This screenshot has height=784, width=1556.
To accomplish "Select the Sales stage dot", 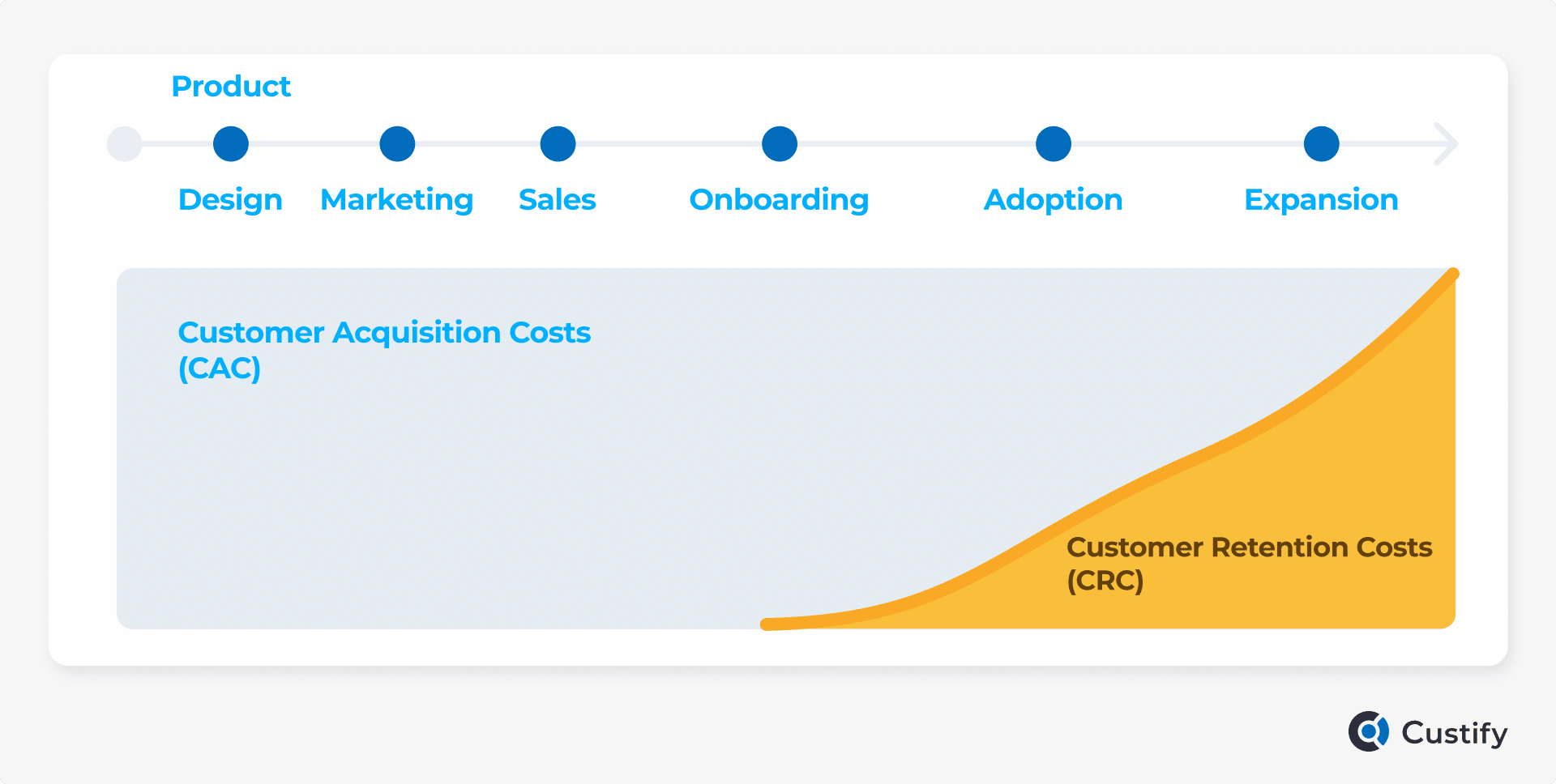I will point(558,144).
